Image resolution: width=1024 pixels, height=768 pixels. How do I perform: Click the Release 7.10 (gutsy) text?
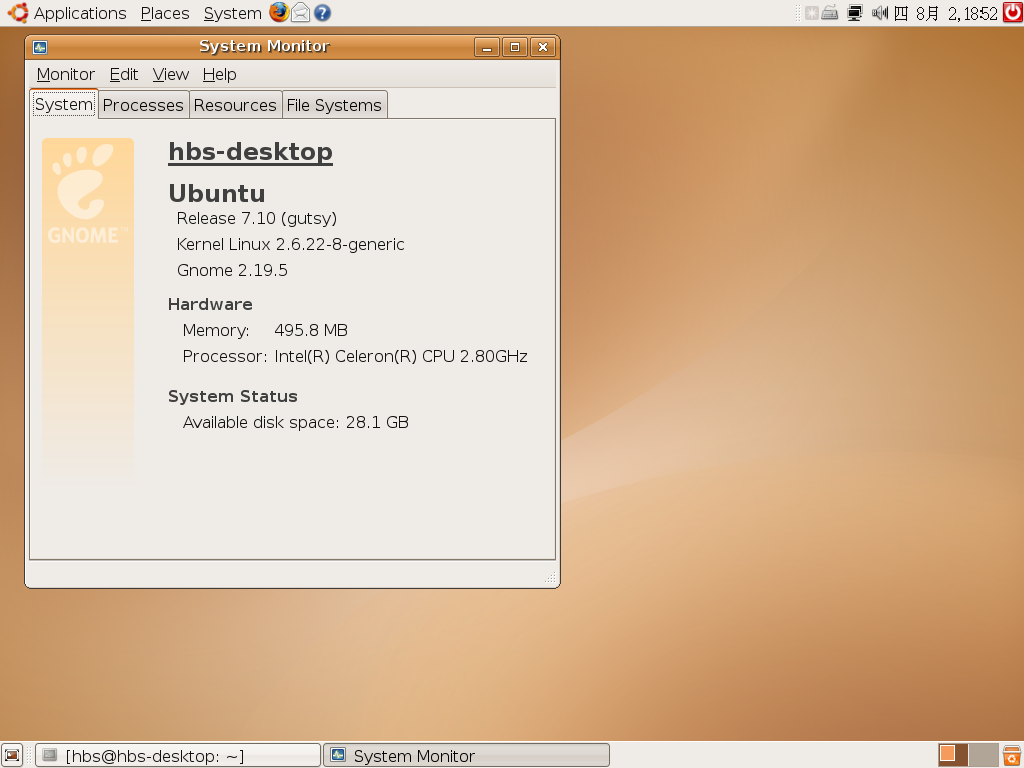click(257, 218)
